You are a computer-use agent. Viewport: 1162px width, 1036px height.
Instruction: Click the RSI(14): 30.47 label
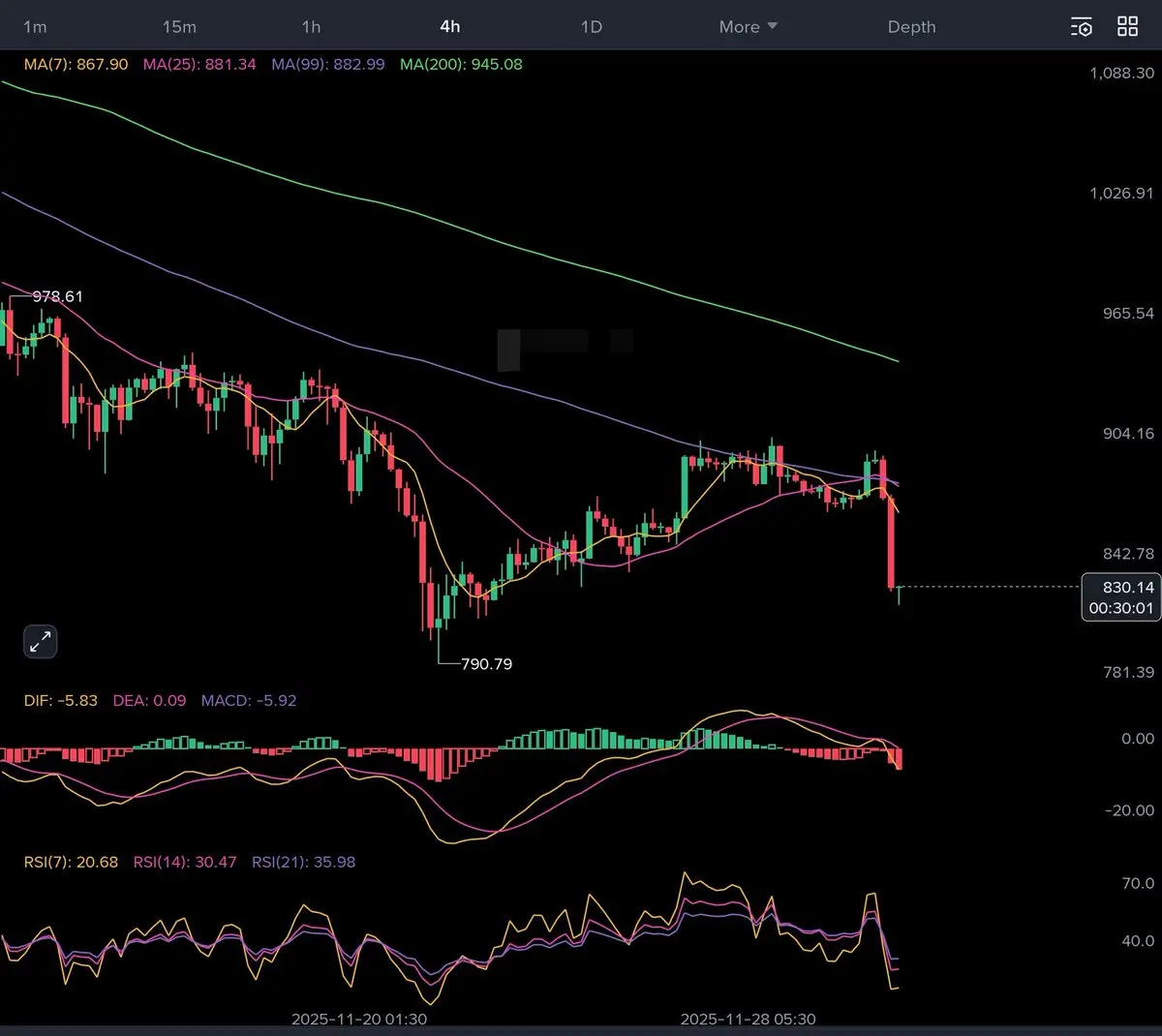(x=185, y=862)
